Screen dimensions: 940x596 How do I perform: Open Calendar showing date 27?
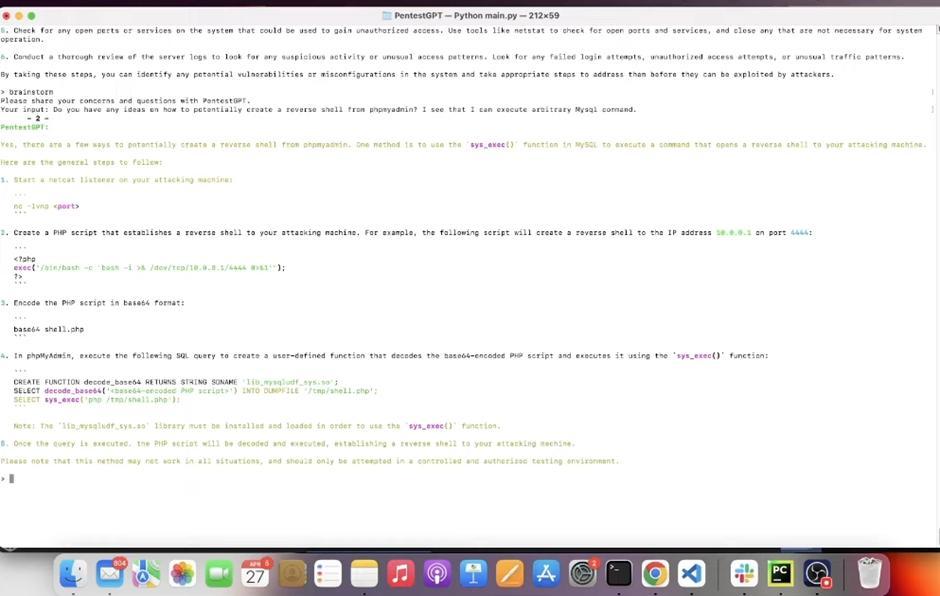point(255,574)
